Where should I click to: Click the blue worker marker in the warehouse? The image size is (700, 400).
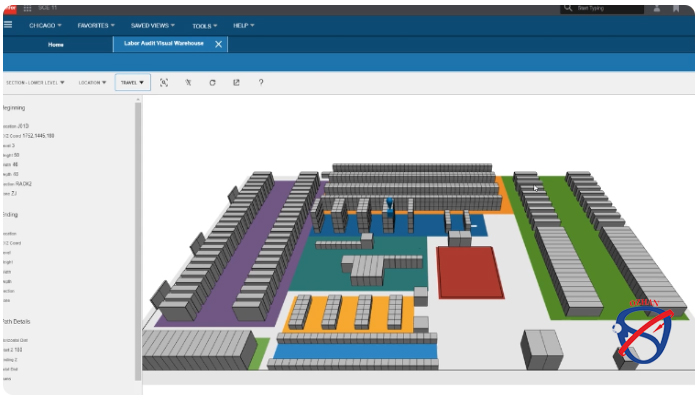390,208
